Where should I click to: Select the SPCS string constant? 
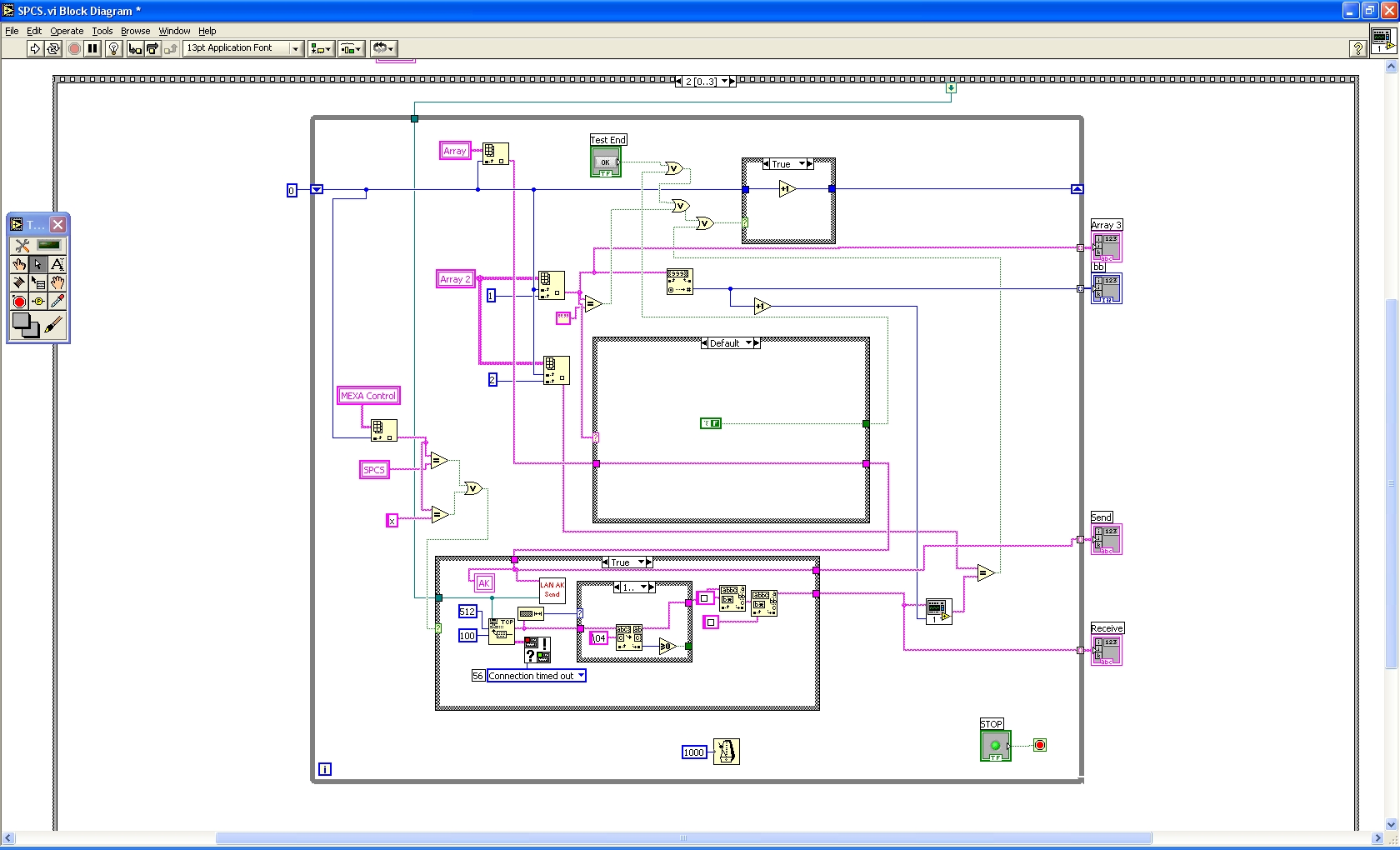coord(374,470)
